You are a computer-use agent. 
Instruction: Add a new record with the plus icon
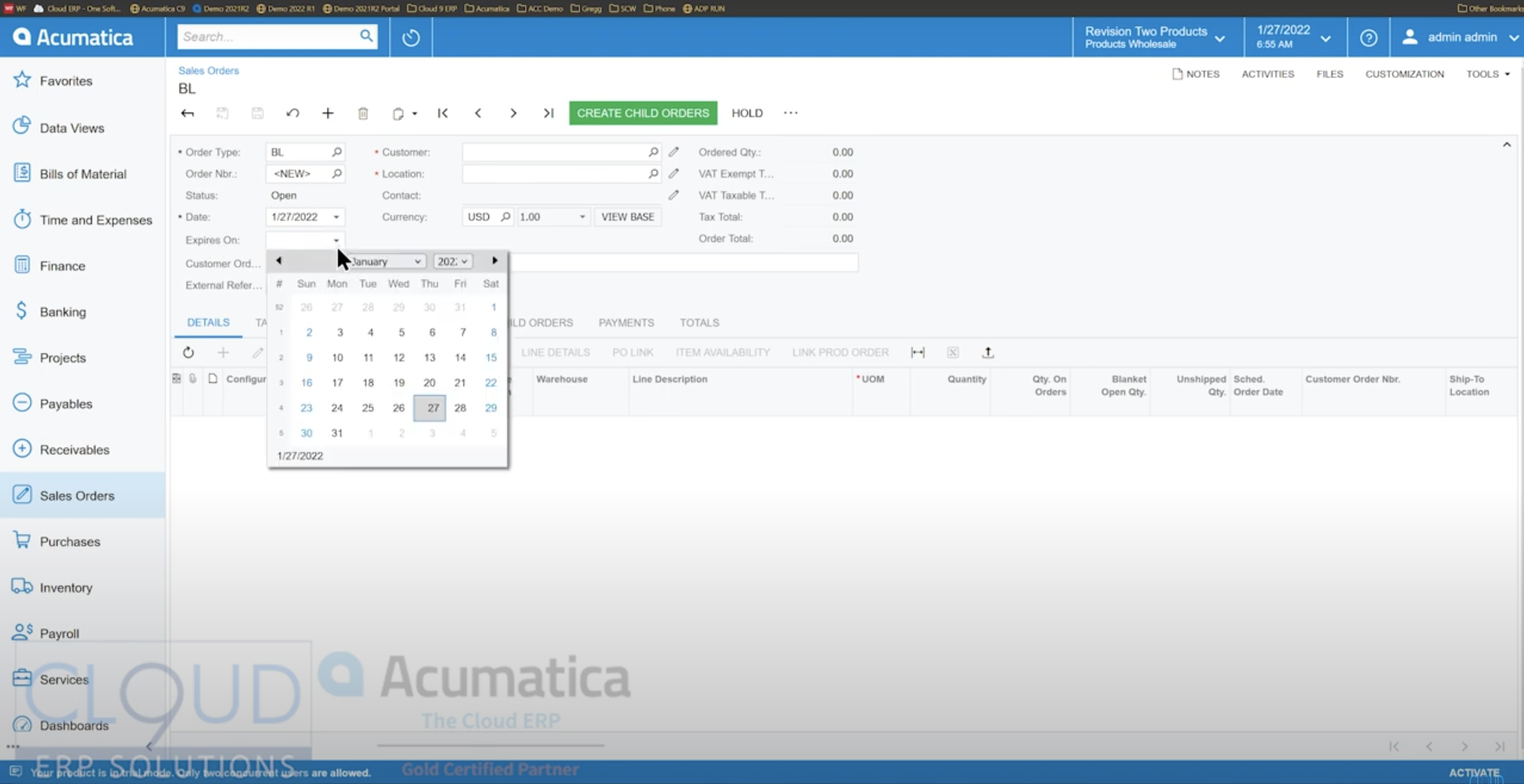tap(328, 113)
